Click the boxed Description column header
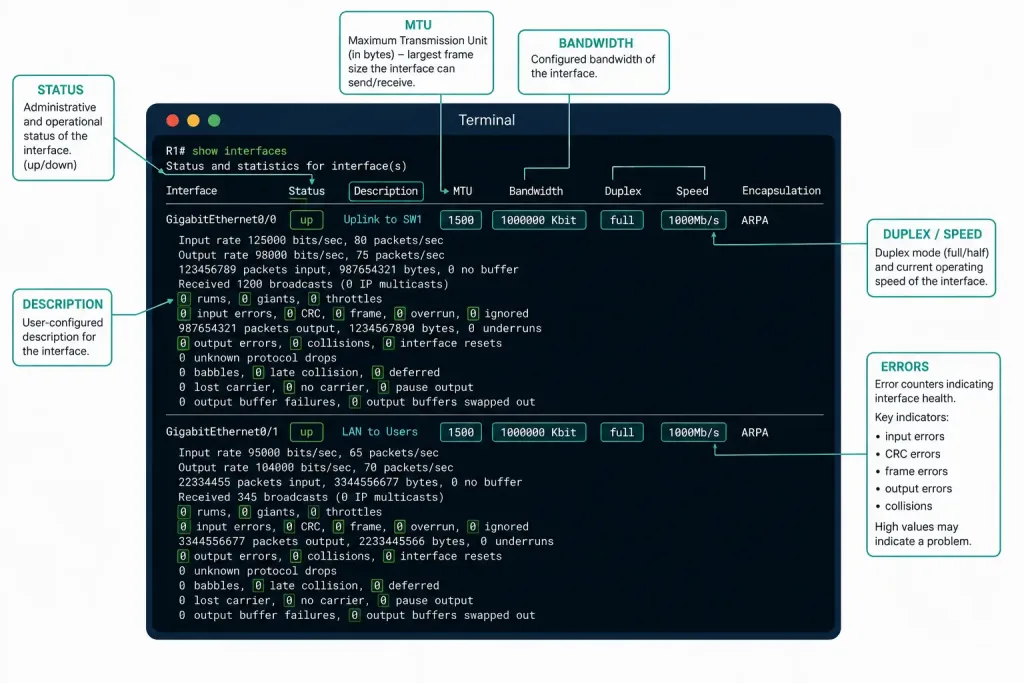This screenshot has width=1024, height=683. pos(386,191)
